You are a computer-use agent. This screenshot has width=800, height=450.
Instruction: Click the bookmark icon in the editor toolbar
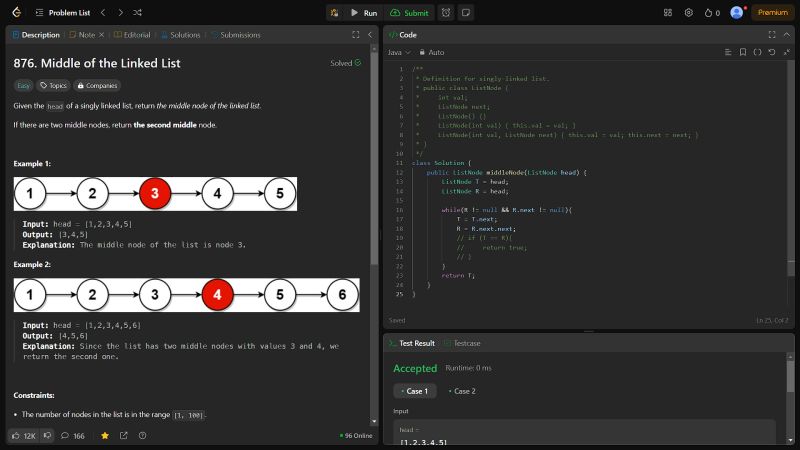pos(743,52)
